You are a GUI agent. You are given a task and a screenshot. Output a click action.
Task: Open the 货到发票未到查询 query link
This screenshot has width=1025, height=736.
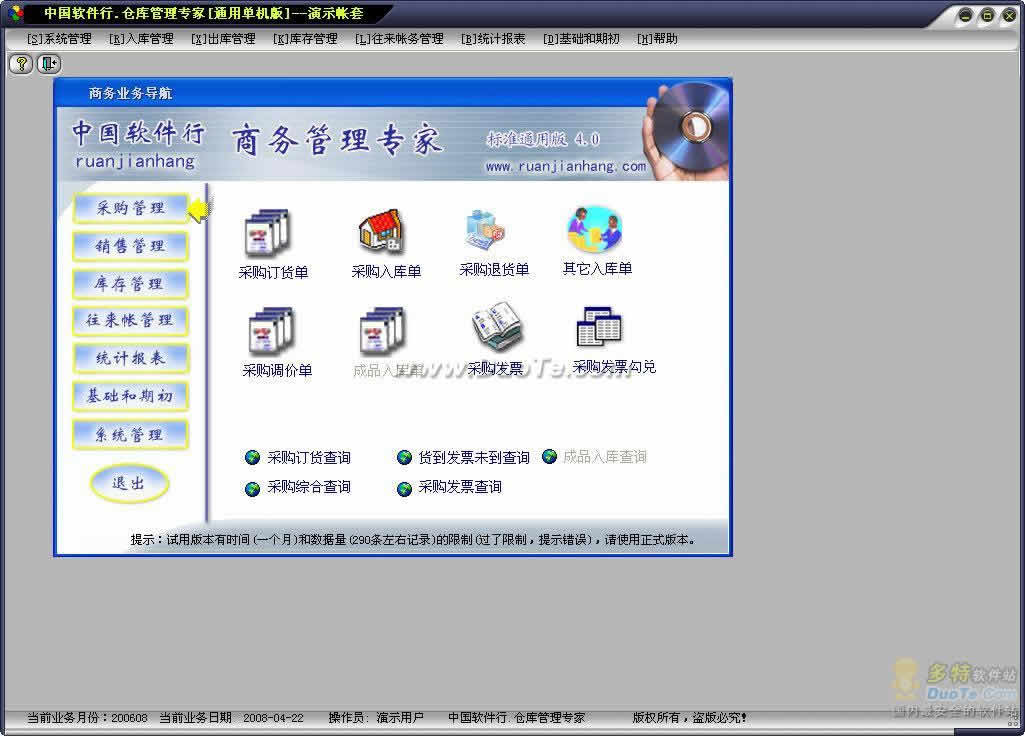(x=474, y=458)
